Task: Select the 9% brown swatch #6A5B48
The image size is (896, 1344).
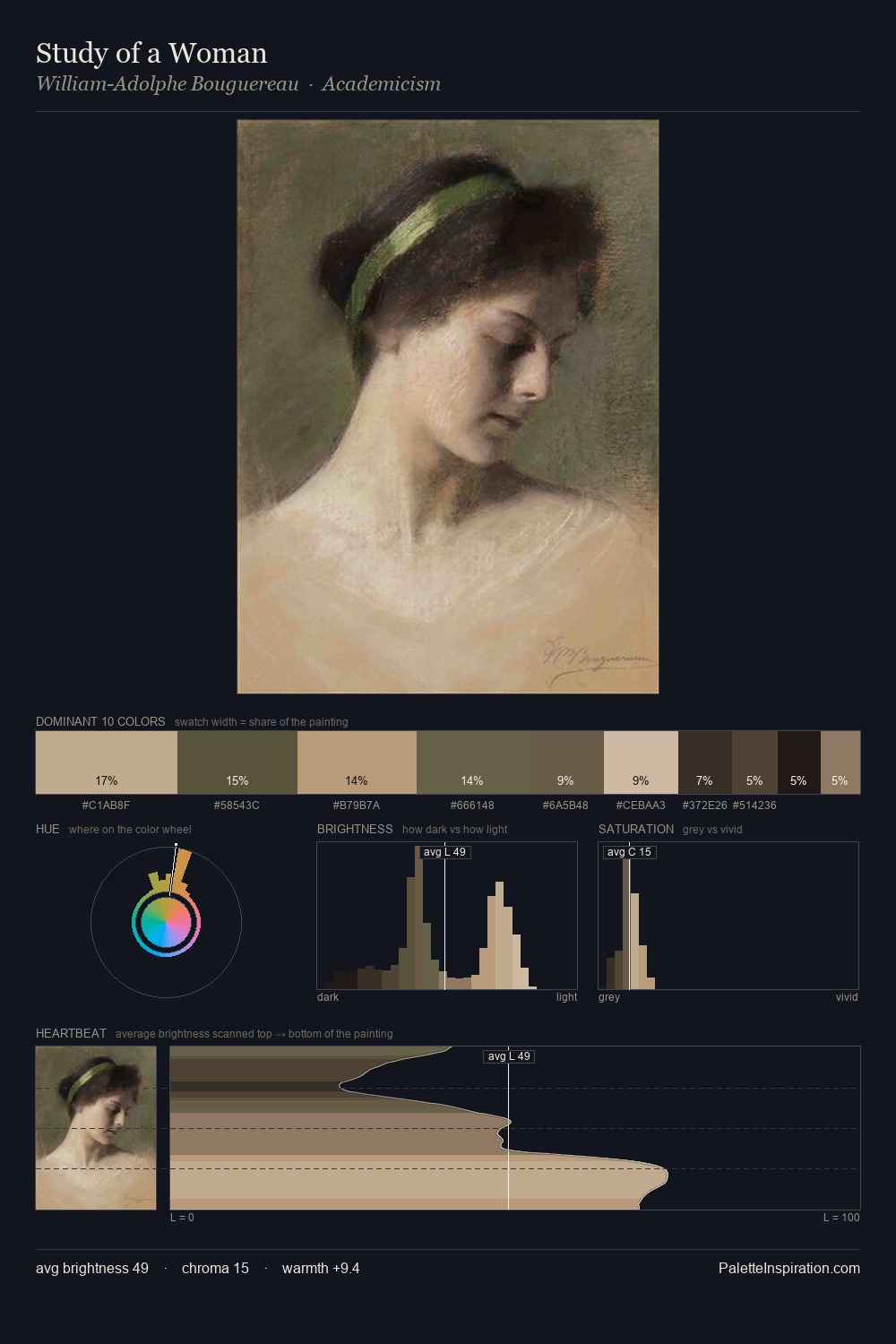Action: tap(565, 762)
